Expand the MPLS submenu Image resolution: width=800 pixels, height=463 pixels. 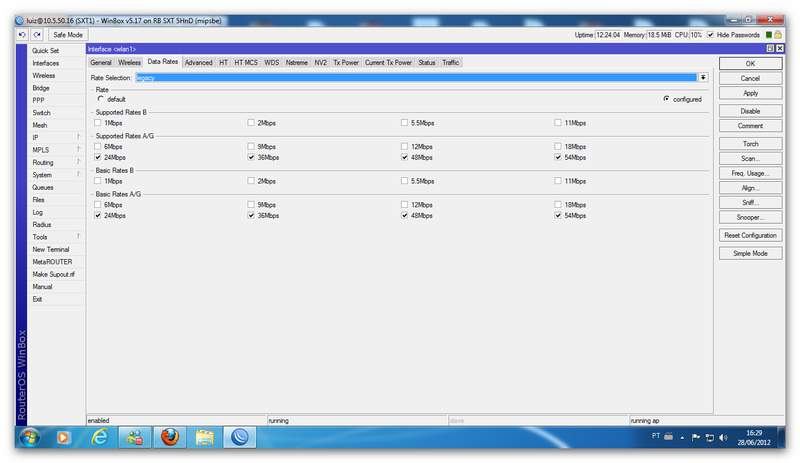point(56,150)
